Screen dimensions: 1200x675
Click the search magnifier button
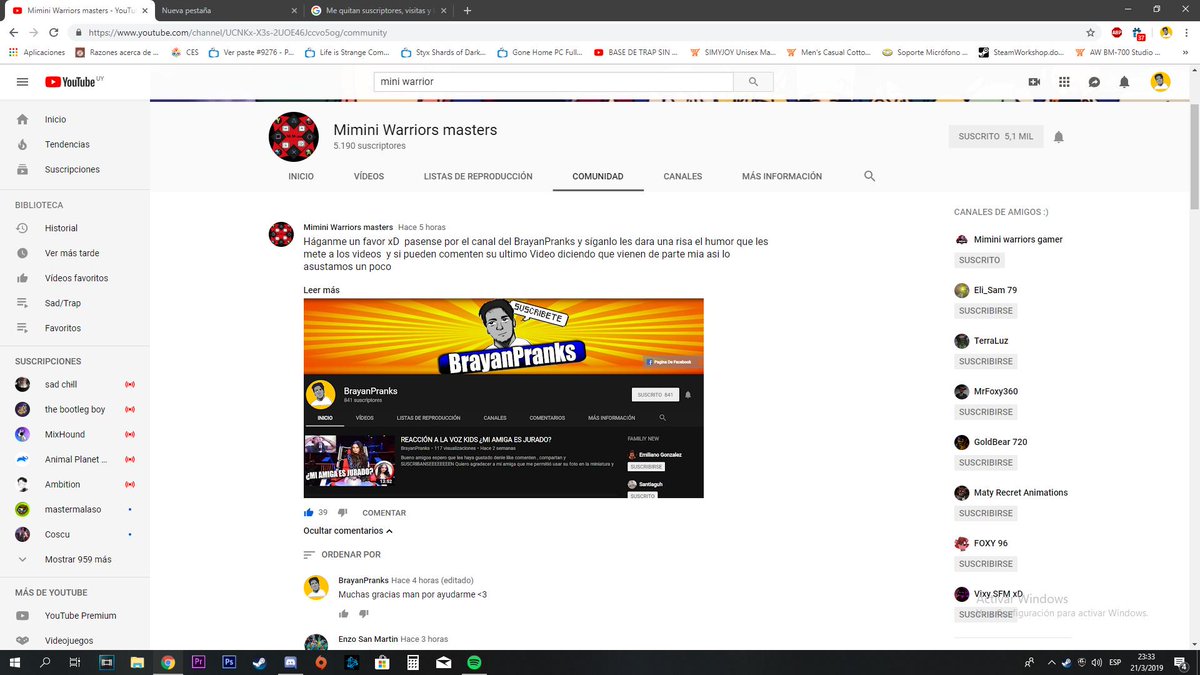tap(754, 82)
